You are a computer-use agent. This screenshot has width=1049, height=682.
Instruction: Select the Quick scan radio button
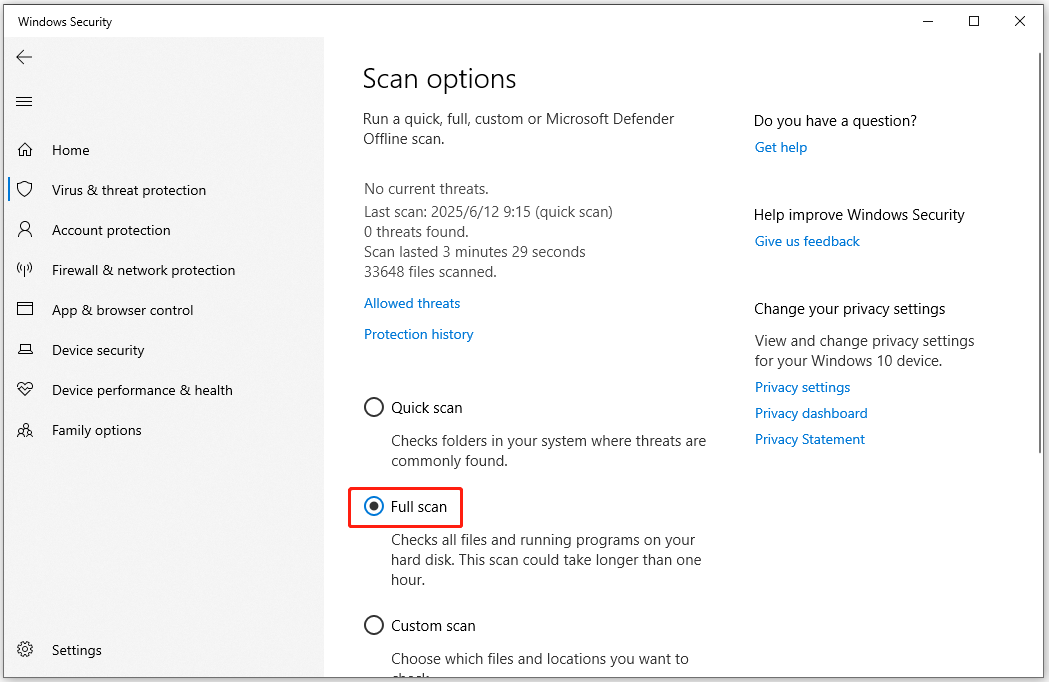pos(374,407)
